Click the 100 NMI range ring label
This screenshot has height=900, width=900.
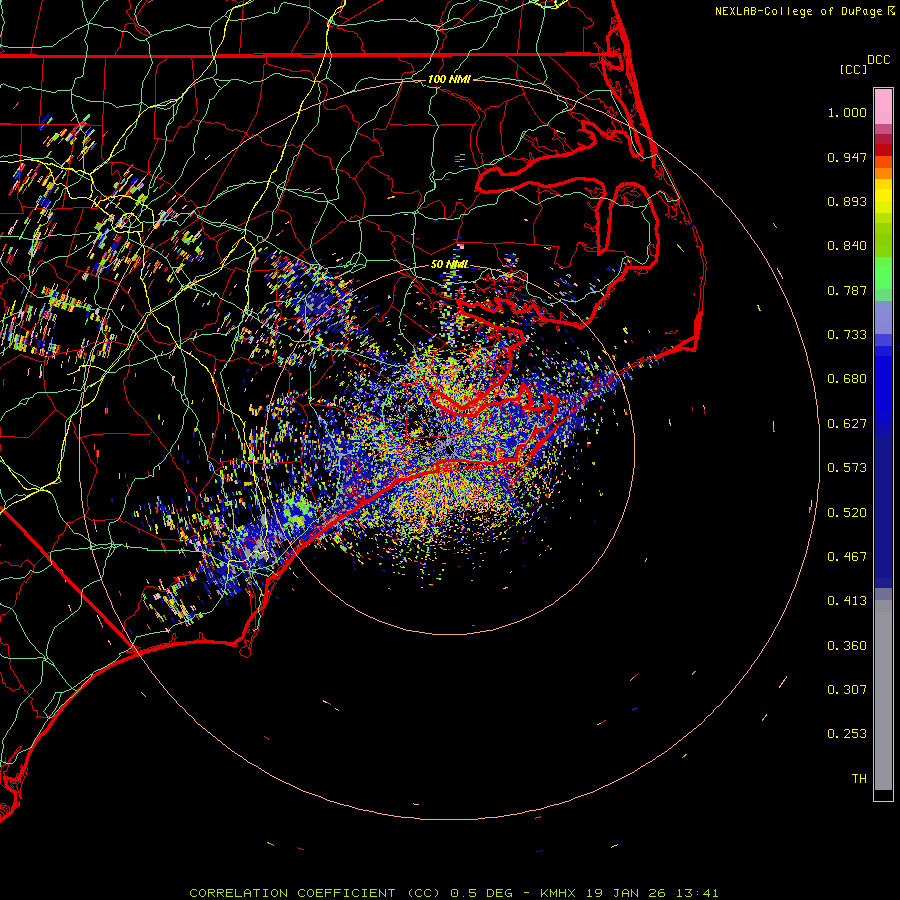(x=449, y=79)
